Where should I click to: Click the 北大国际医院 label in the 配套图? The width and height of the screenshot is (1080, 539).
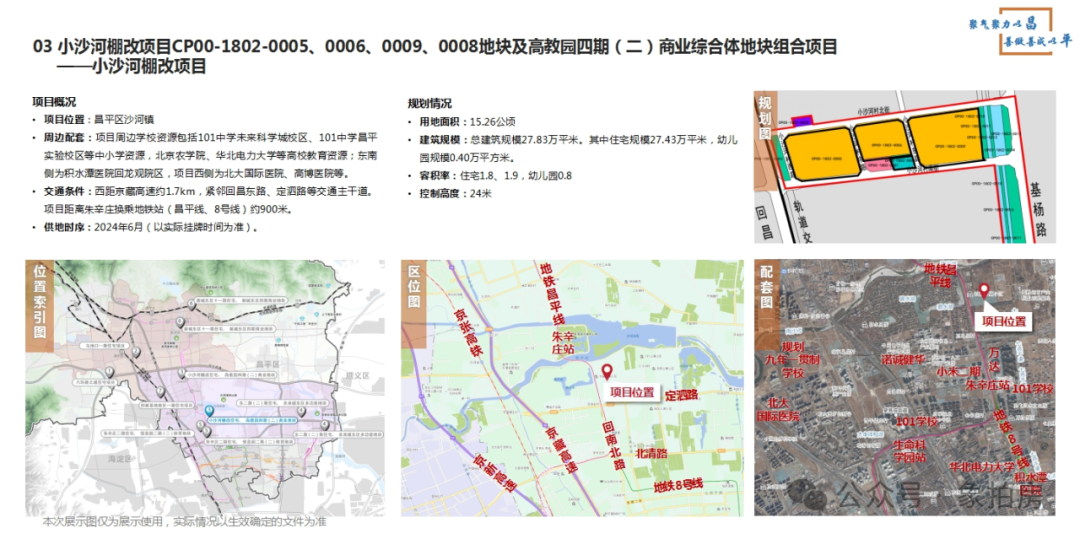(x=779, y=410)
